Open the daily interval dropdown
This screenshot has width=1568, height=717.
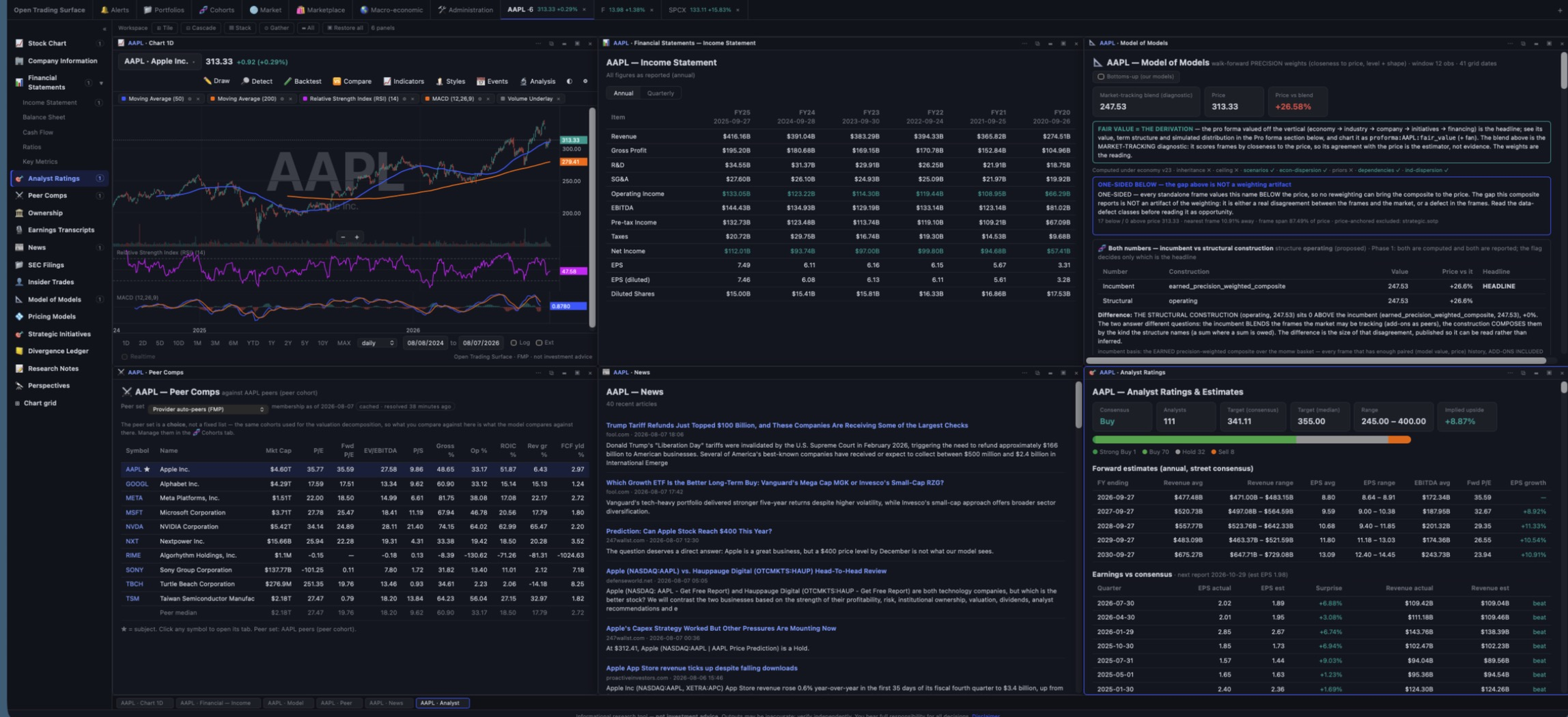pyautogui.click(x=378, y=343)
